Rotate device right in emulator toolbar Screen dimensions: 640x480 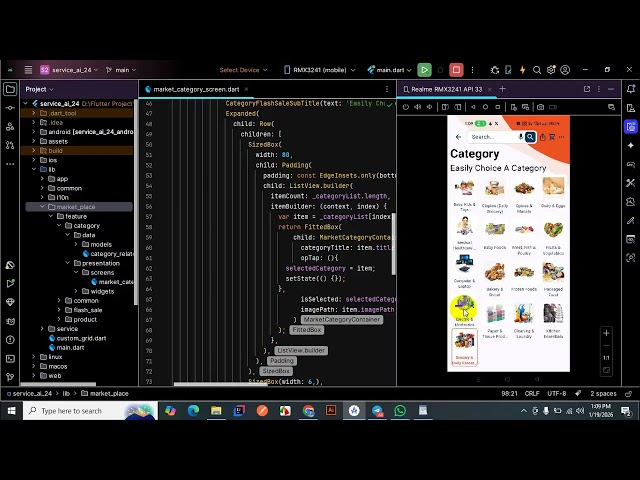(x=458, y=107)
